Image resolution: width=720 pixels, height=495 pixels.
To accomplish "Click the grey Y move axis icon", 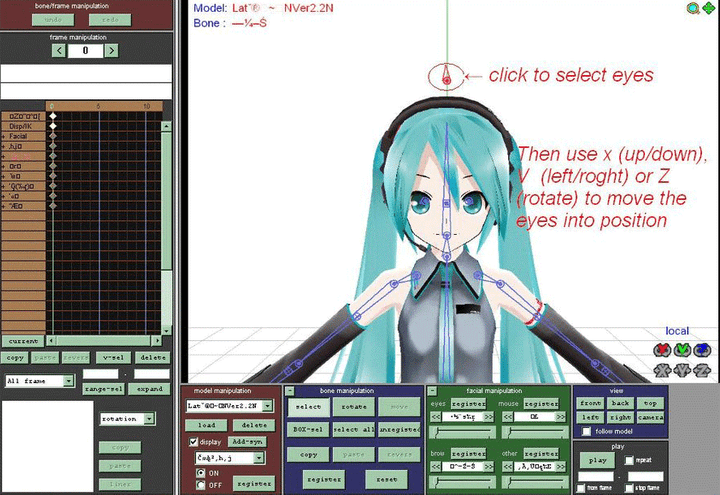I will [682, 370].
